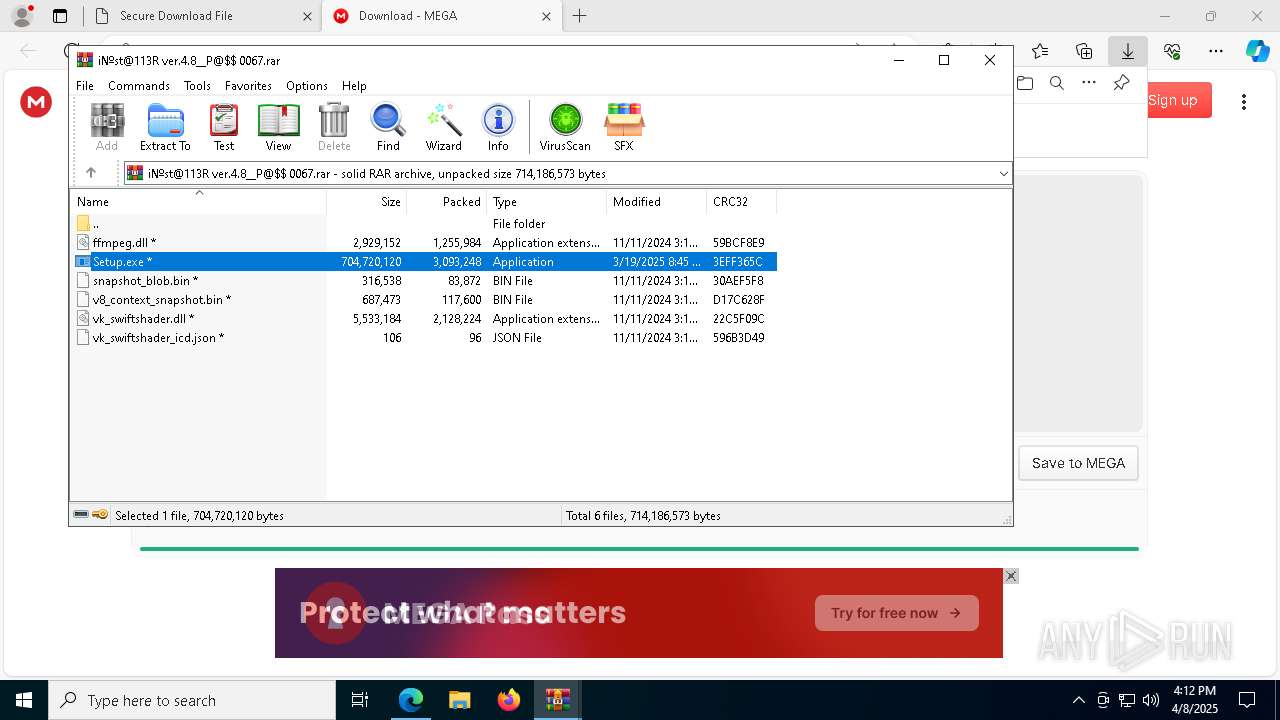Open the Favorites menu

(248, 86)
